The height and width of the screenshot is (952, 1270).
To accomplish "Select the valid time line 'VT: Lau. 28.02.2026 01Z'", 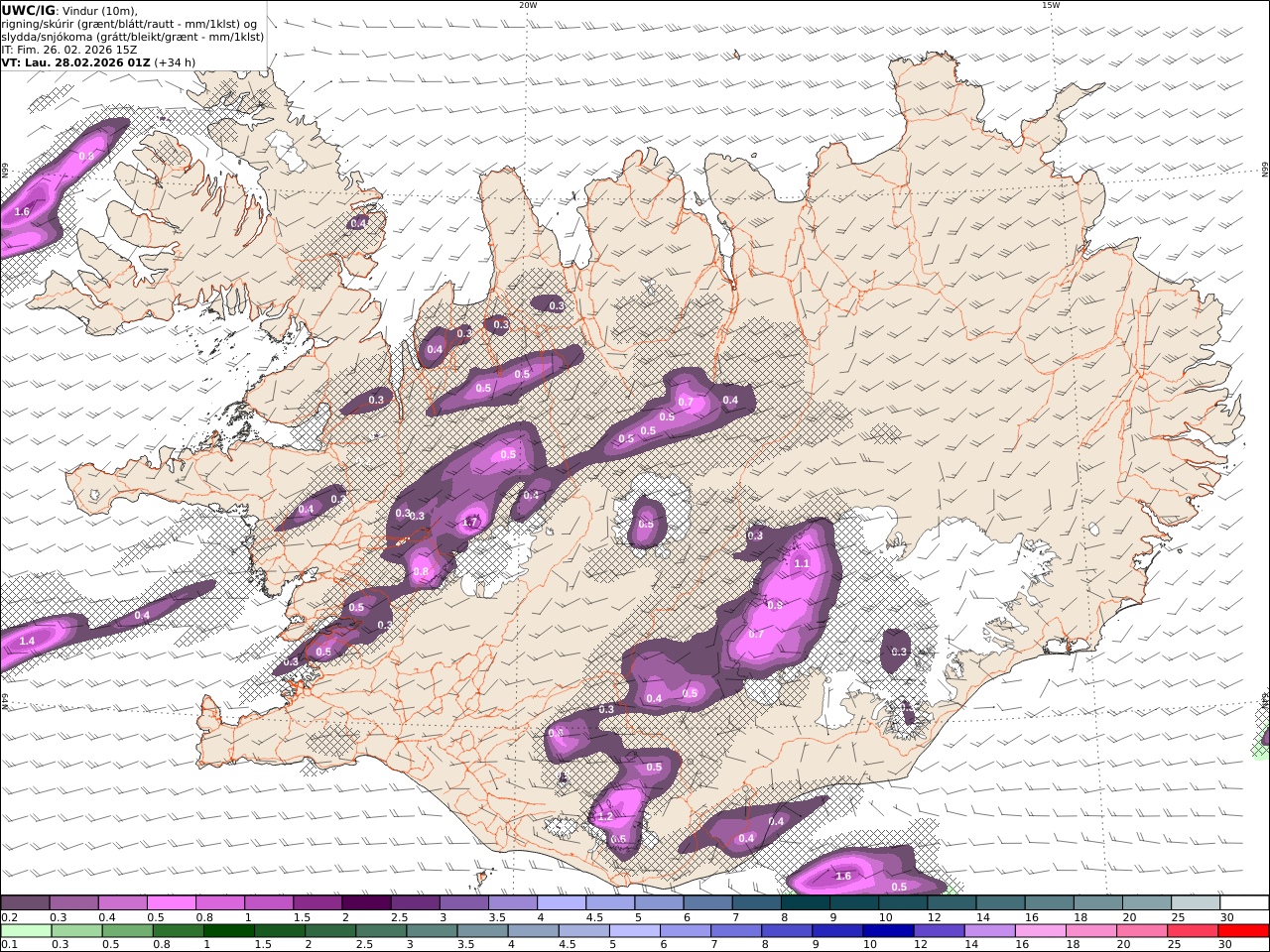I will [75, 61].
